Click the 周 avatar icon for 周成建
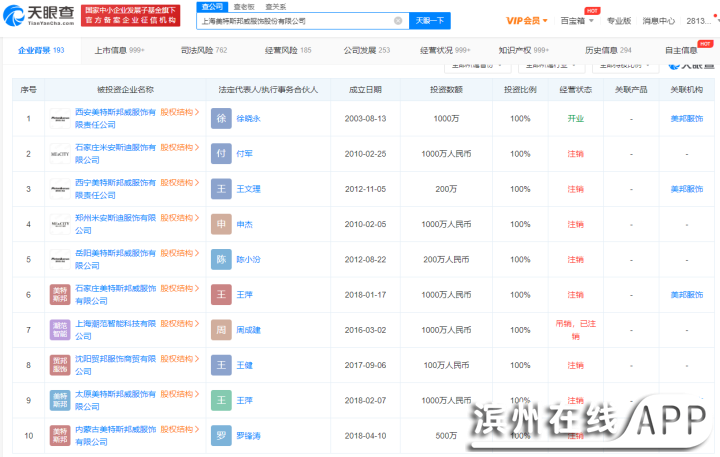Screen dimensions: 720x457 coord(221,330)
